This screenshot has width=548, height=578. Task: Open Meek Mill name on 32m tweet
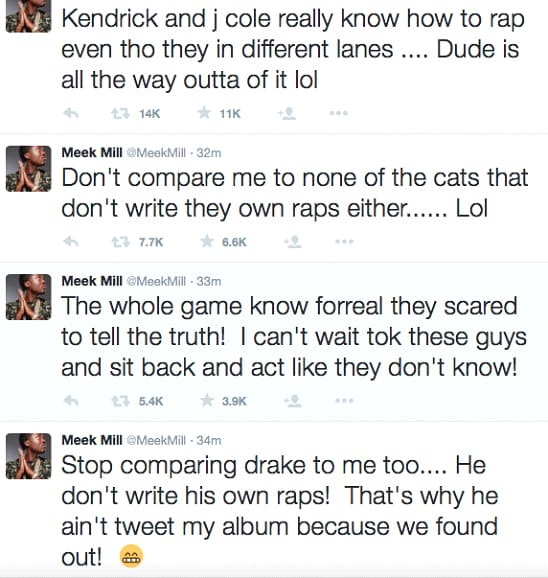click(x=92, y=152)
